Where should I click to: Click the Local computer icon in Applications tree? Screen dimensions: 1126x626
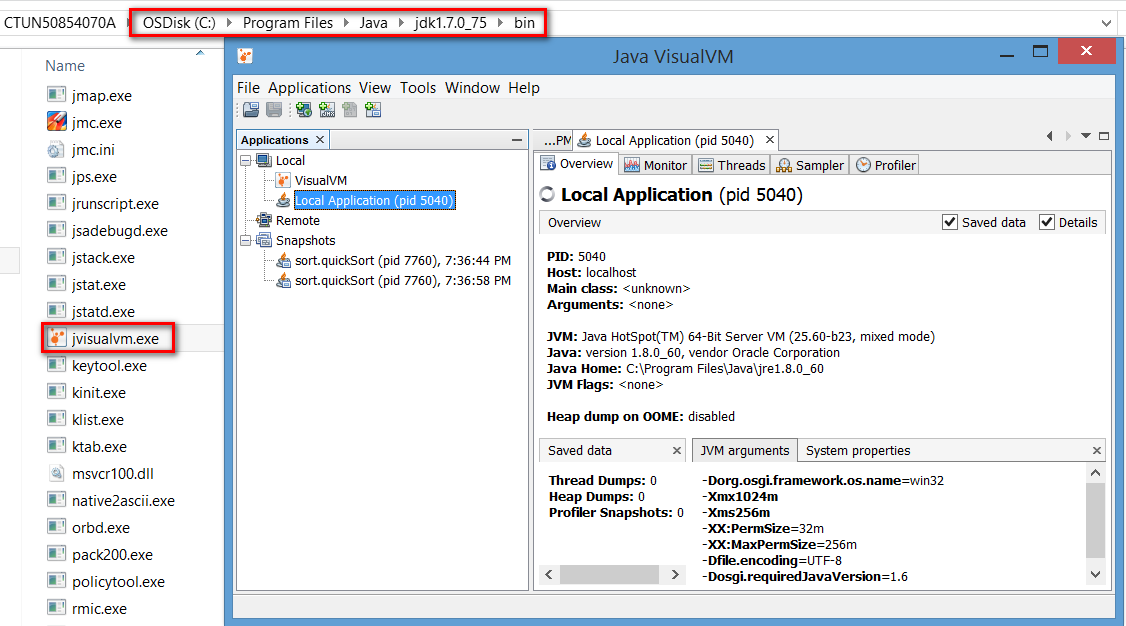[x=264, y=160]
